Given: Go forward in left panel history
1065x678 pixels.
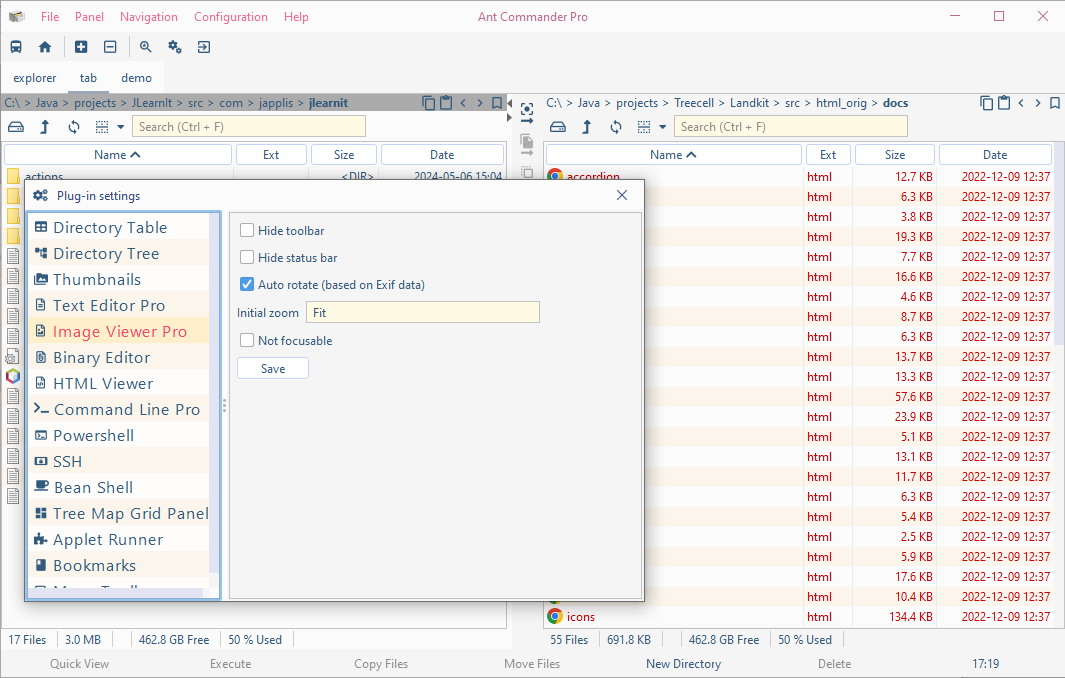Looking at the screenshot, I should click(x=480, y=103).
